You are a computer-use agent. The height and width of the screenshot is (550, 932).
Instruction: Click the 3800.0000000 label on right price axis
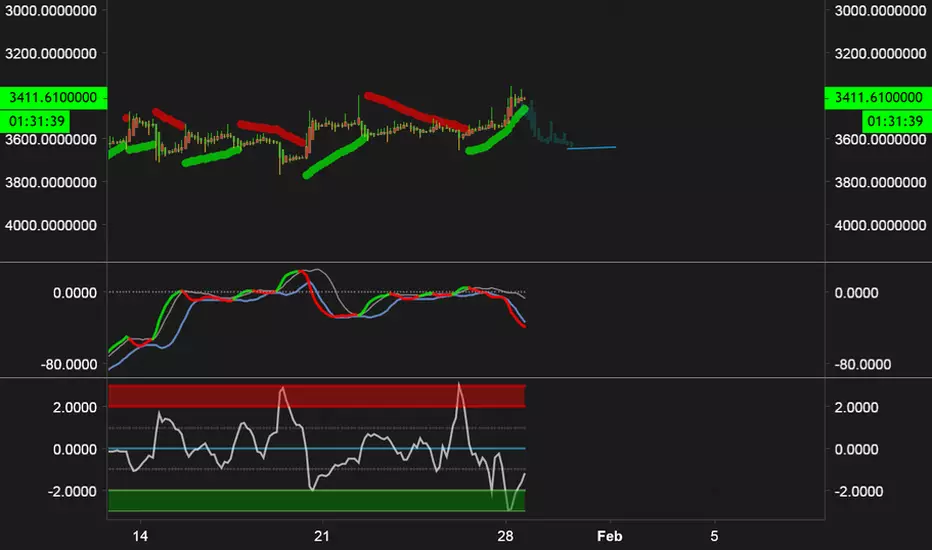pyautogui.click(x=880, y=183)
